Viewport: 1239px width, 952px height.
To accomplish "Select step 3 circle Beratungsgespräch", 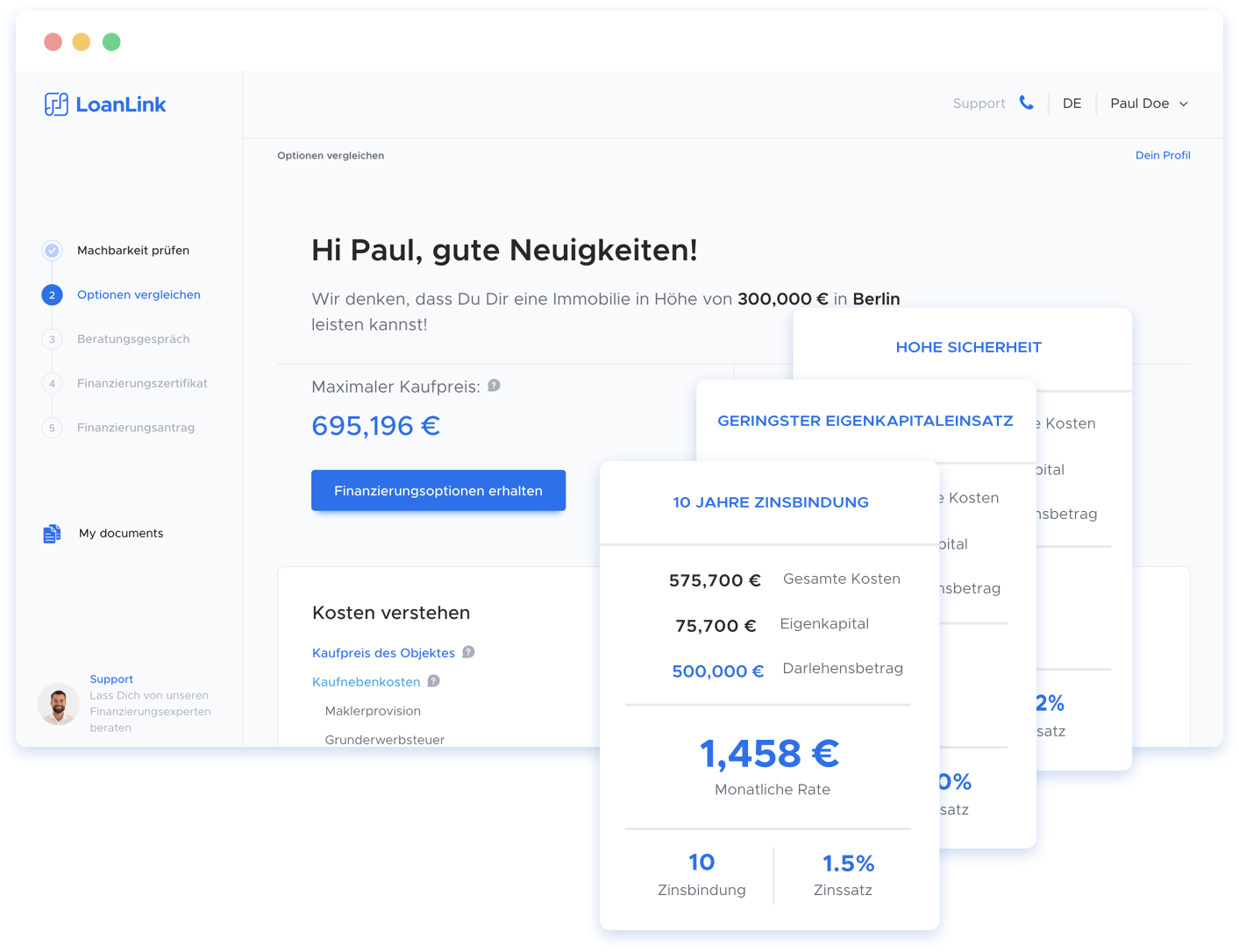I will (x=53, y=339).
